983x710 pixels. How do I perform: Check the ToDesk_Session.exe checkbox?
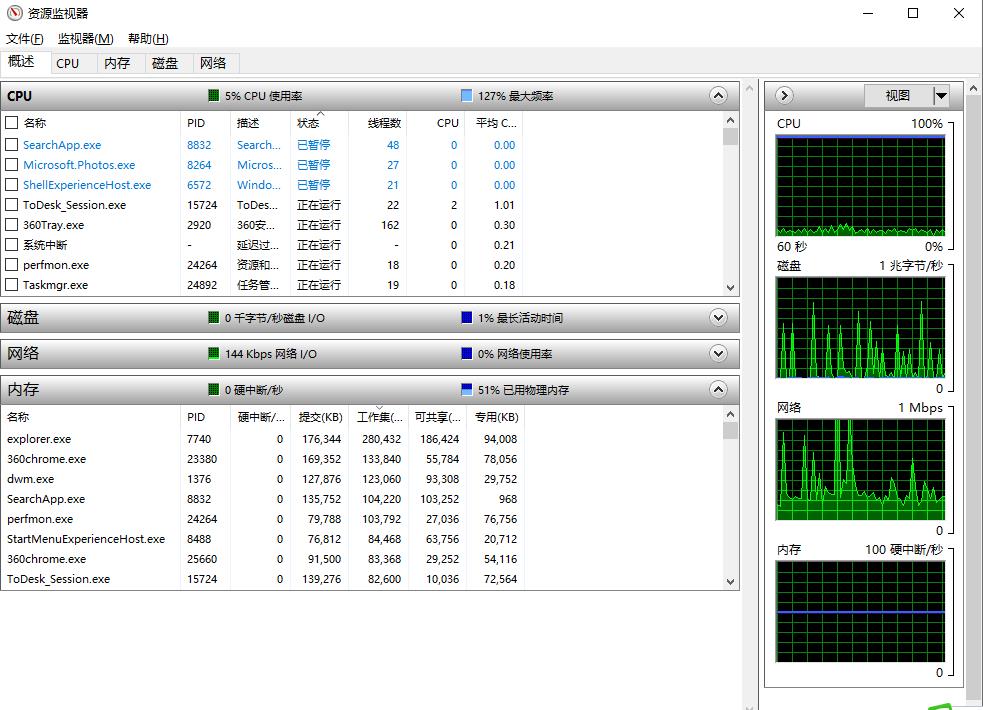(x=11, y=205)
